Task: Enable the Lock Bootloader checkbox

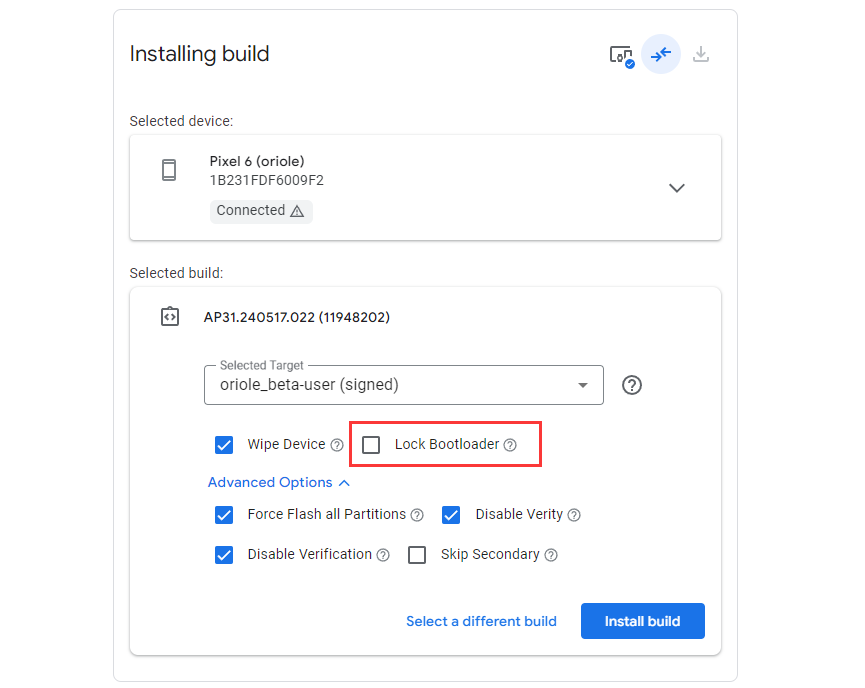Action: click(x=371, y=445)
